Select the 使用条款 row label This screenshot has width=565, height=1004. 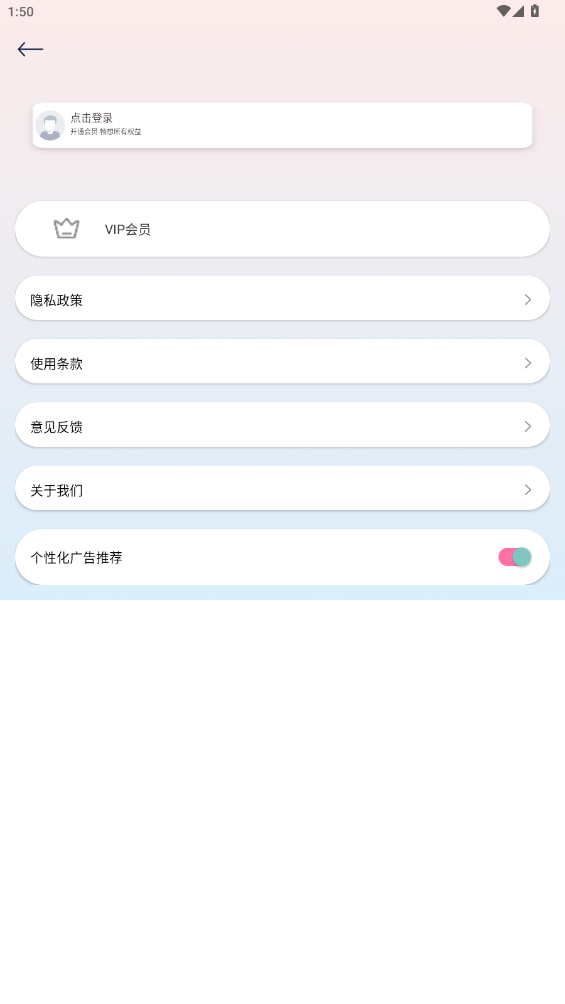tap(56, 364)
